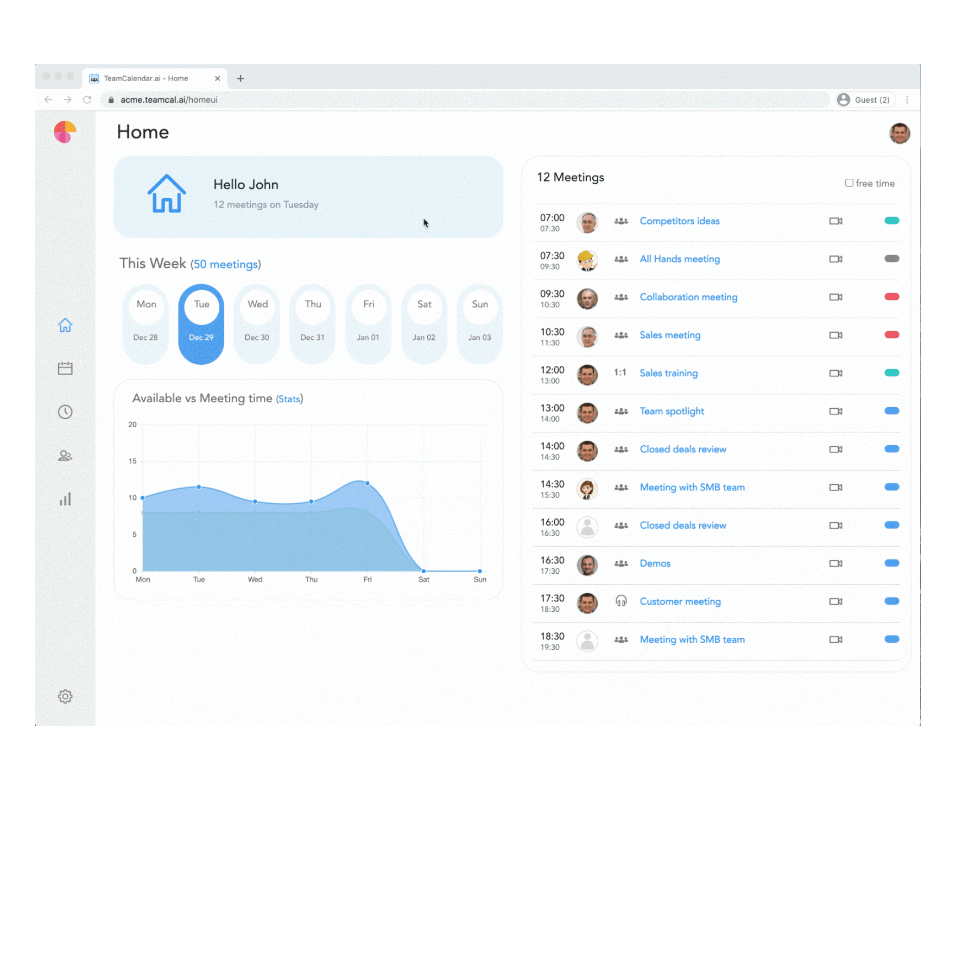Click video camera icon for Sales meeting
Viewport: 955px width, 955px height.
836,335
